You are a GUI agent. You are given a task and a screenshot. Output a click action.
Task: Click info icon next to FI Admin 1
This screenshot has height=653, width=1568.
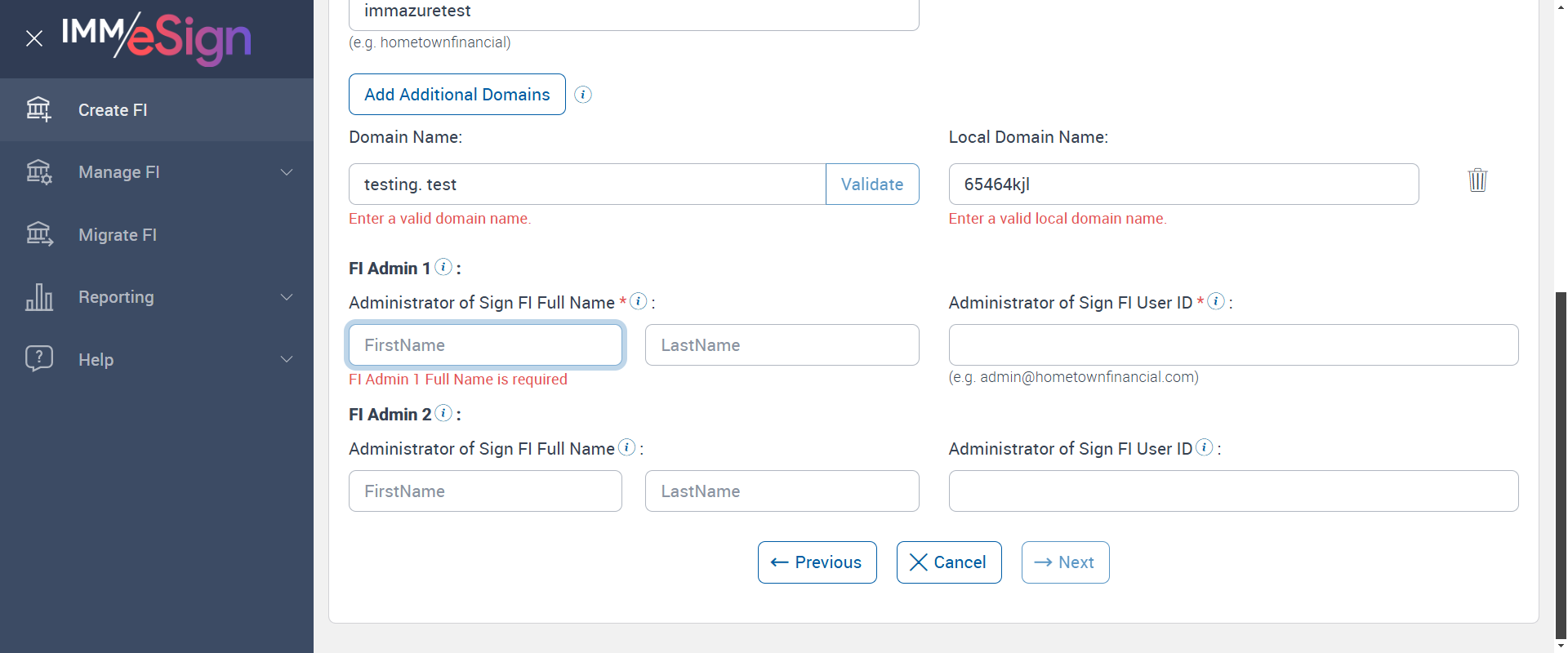tap(443, 267)
